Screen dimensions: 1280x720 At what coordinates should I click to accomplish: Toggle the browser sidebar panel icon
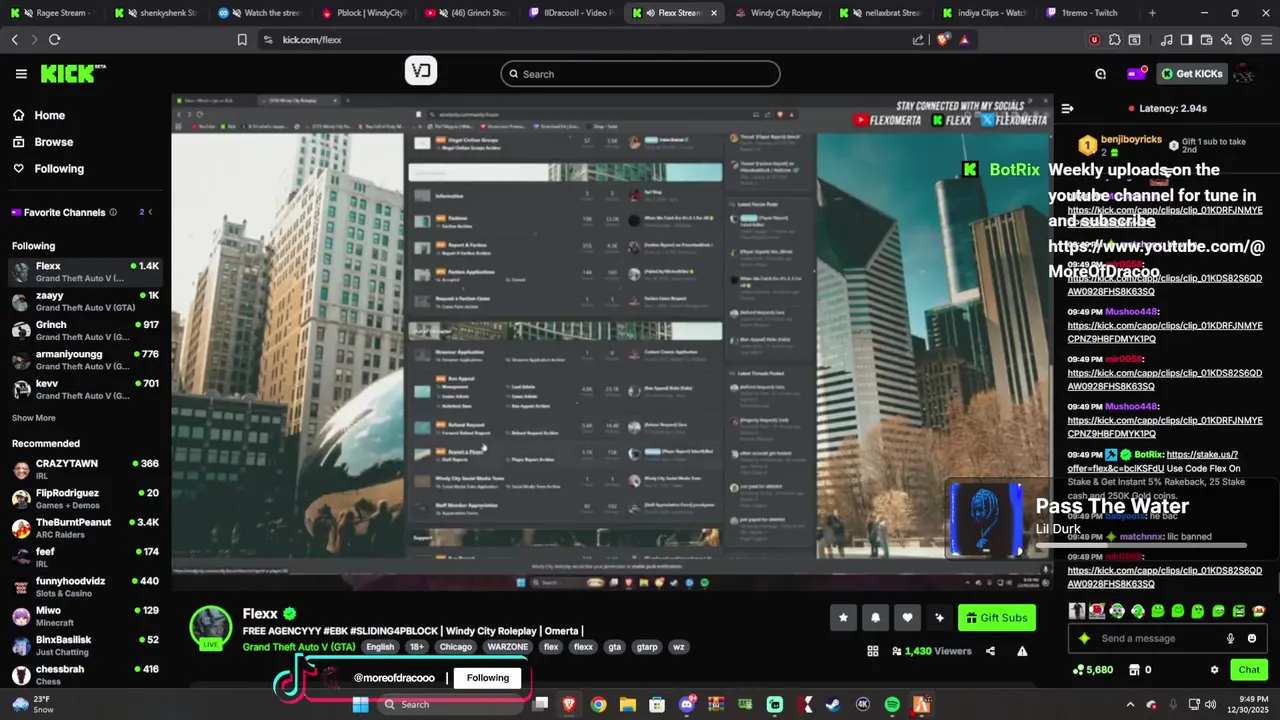pos(1186,40)
